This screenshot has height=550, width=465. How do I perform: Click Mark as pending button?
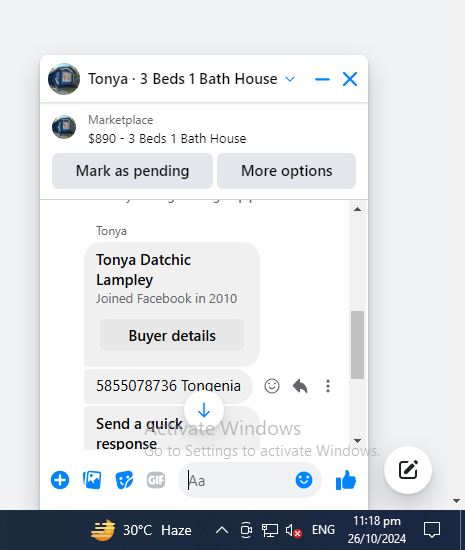point(133,171)
